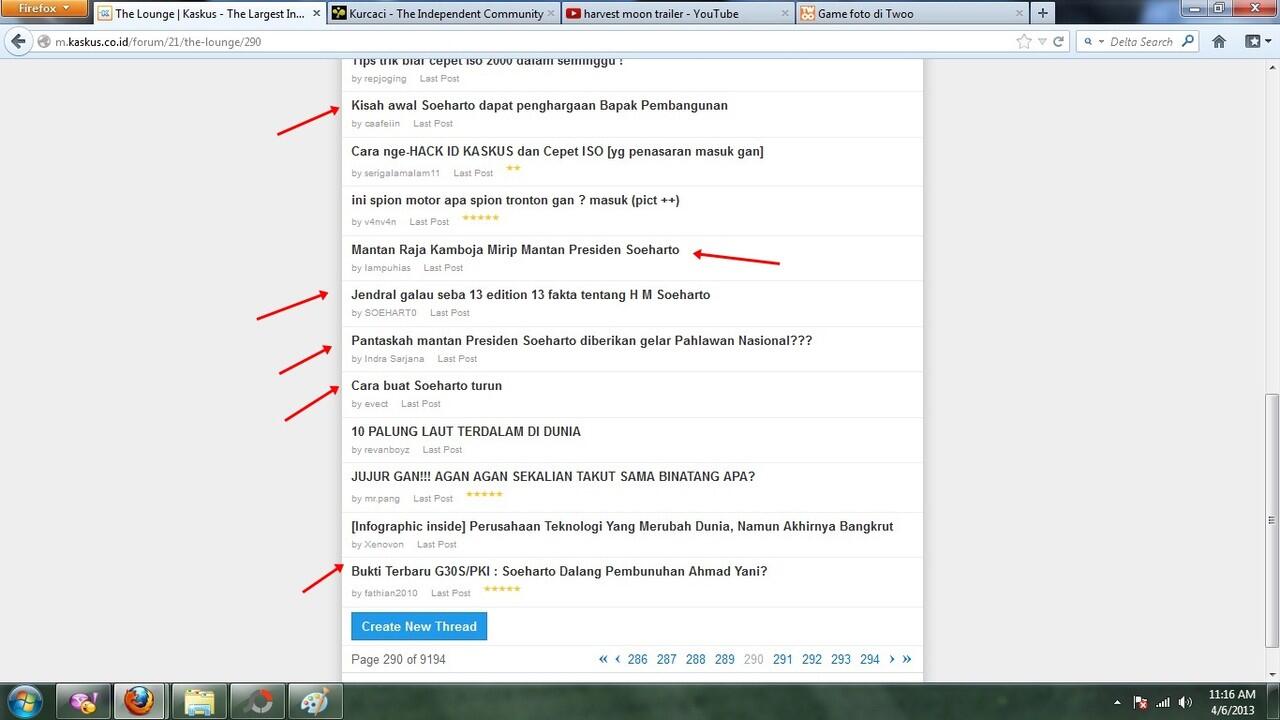Open the Firefox home page icon
Image resolution: width=1280 pixels, height=720 pixels.
(1219, 42)
